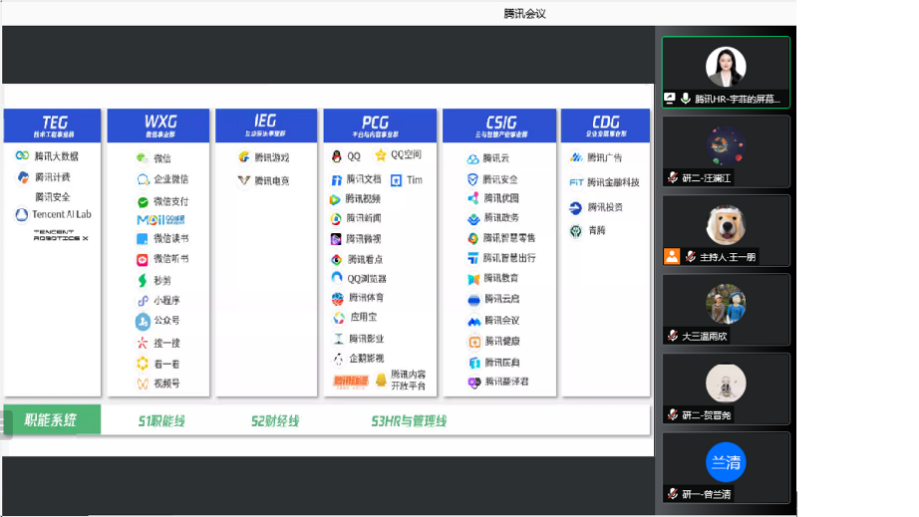This screenshot has height=517, width=919.
Task: Click the screen share icon on 腾讯HR tile
Action: tap(671, 99)
